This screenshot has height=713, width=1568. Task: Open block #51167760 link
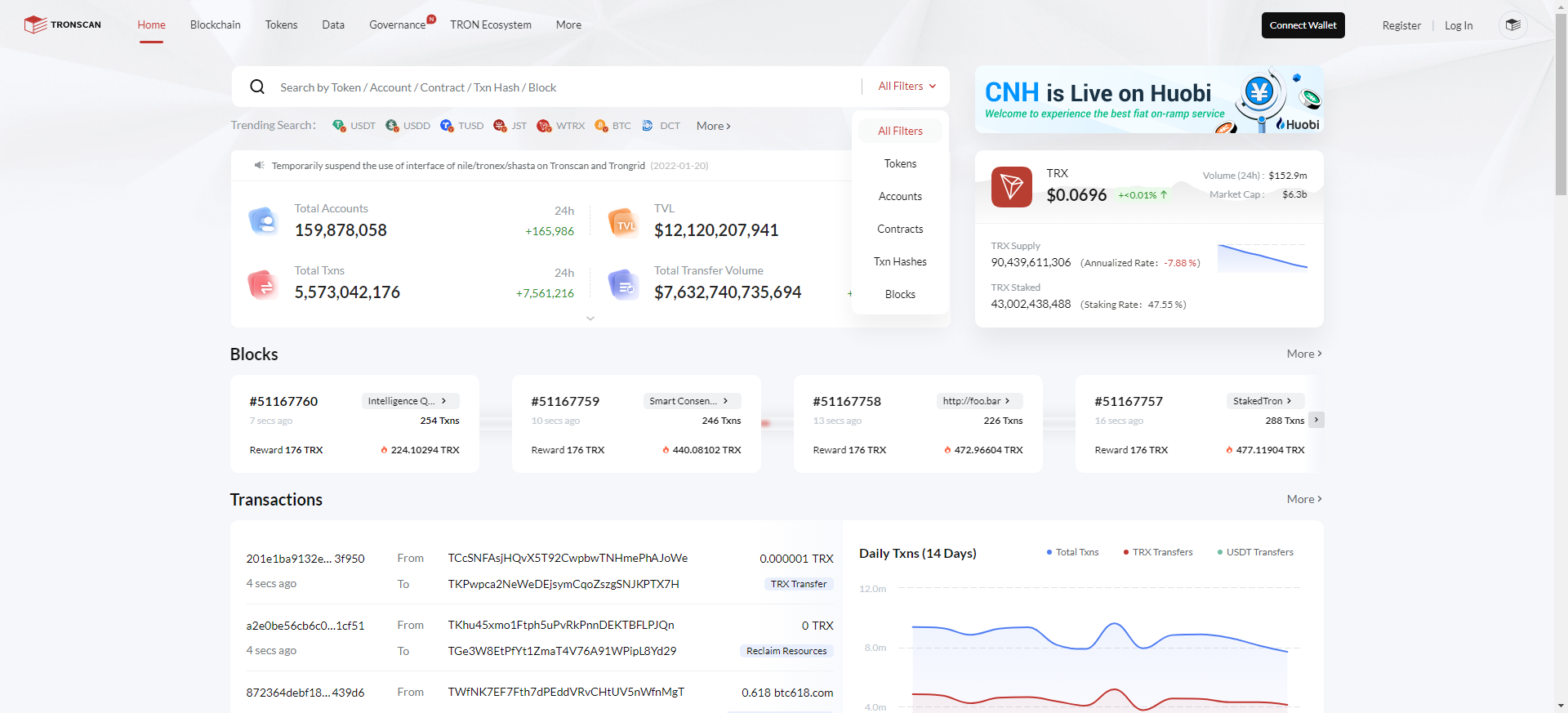point(283,402)
